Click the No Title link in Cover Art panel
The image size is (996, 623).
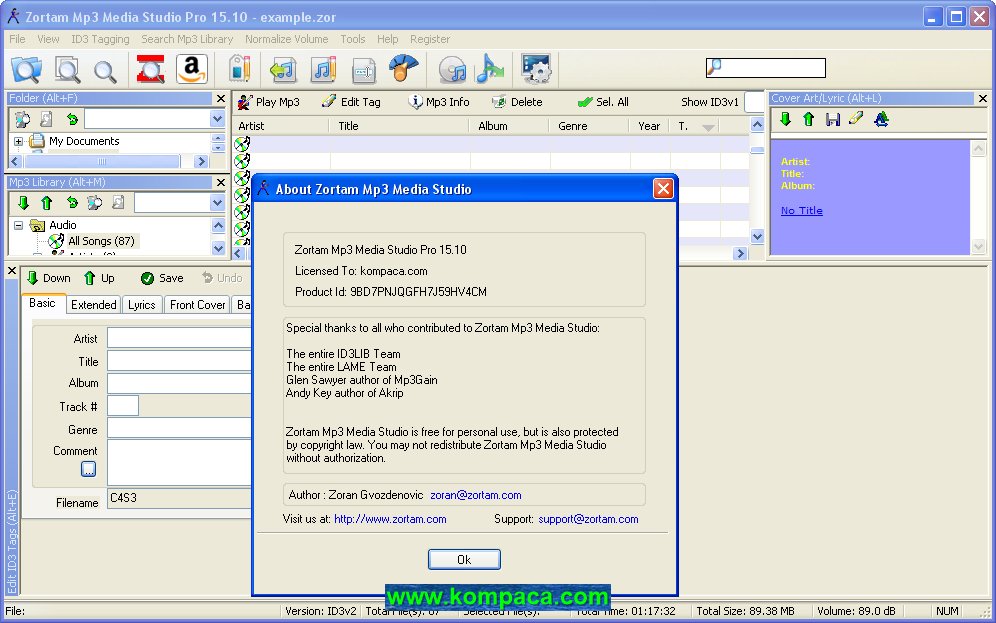[802, 210]
